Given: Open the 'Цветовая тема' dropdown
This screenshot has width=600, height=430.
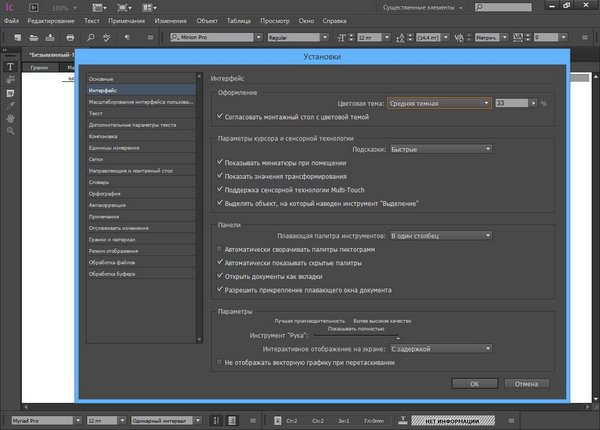Looking at the screenshot, I should (x=442, y=102).
